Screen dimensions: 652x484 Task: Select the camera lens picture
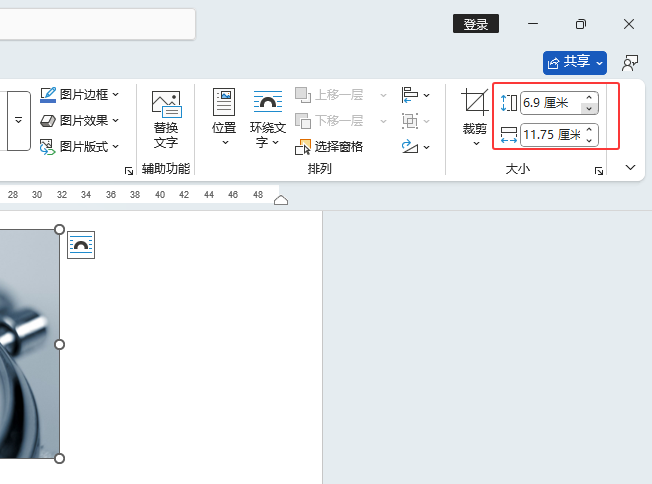pos(29,344)
